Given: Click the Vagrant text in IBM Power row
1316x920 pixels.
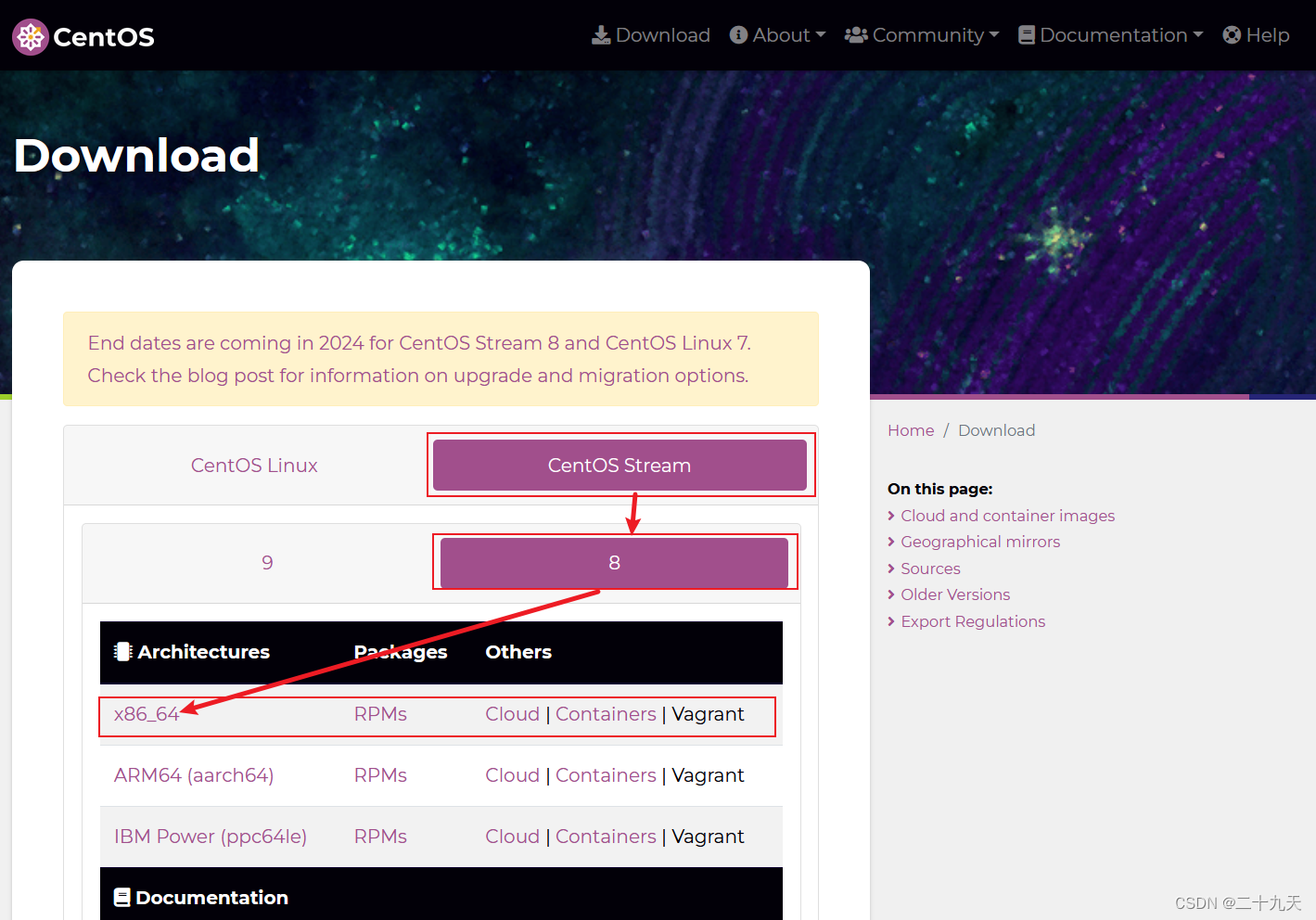Looking at the screenshot, I should (x=708, y=837).
